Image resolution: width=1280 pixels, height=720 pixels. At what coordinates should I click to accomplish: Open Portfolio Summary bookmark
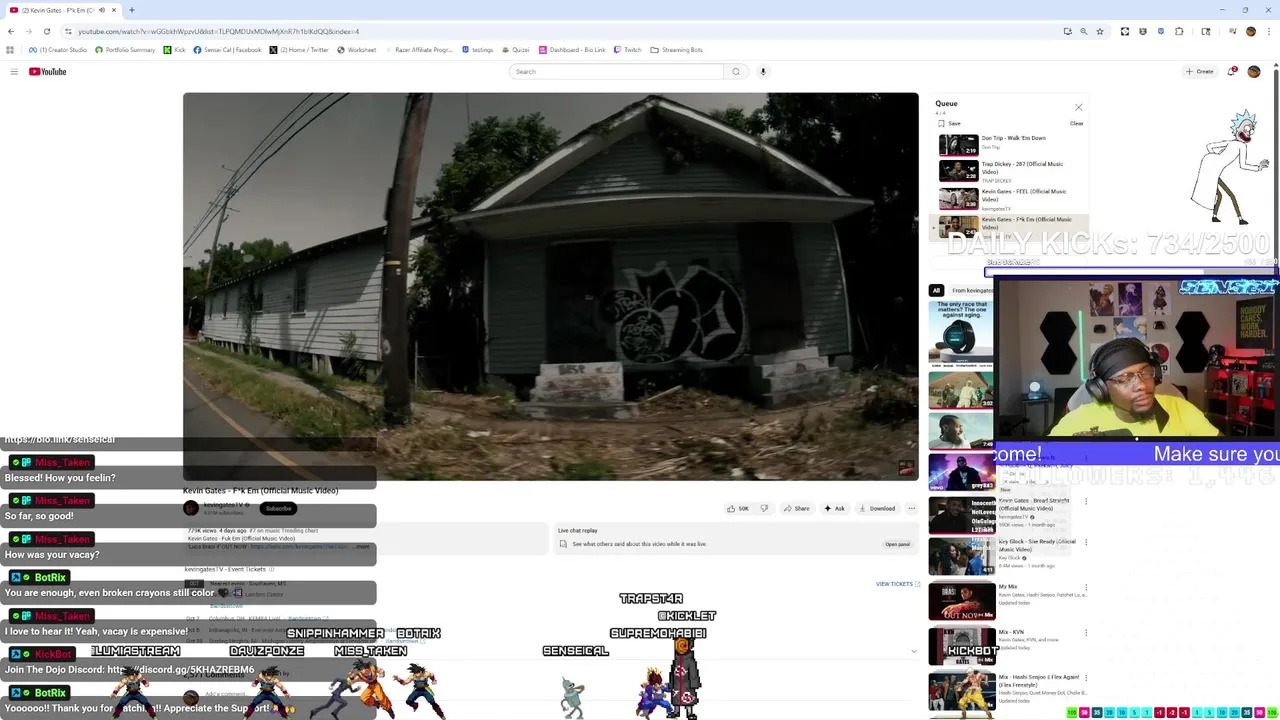(126, 50)
